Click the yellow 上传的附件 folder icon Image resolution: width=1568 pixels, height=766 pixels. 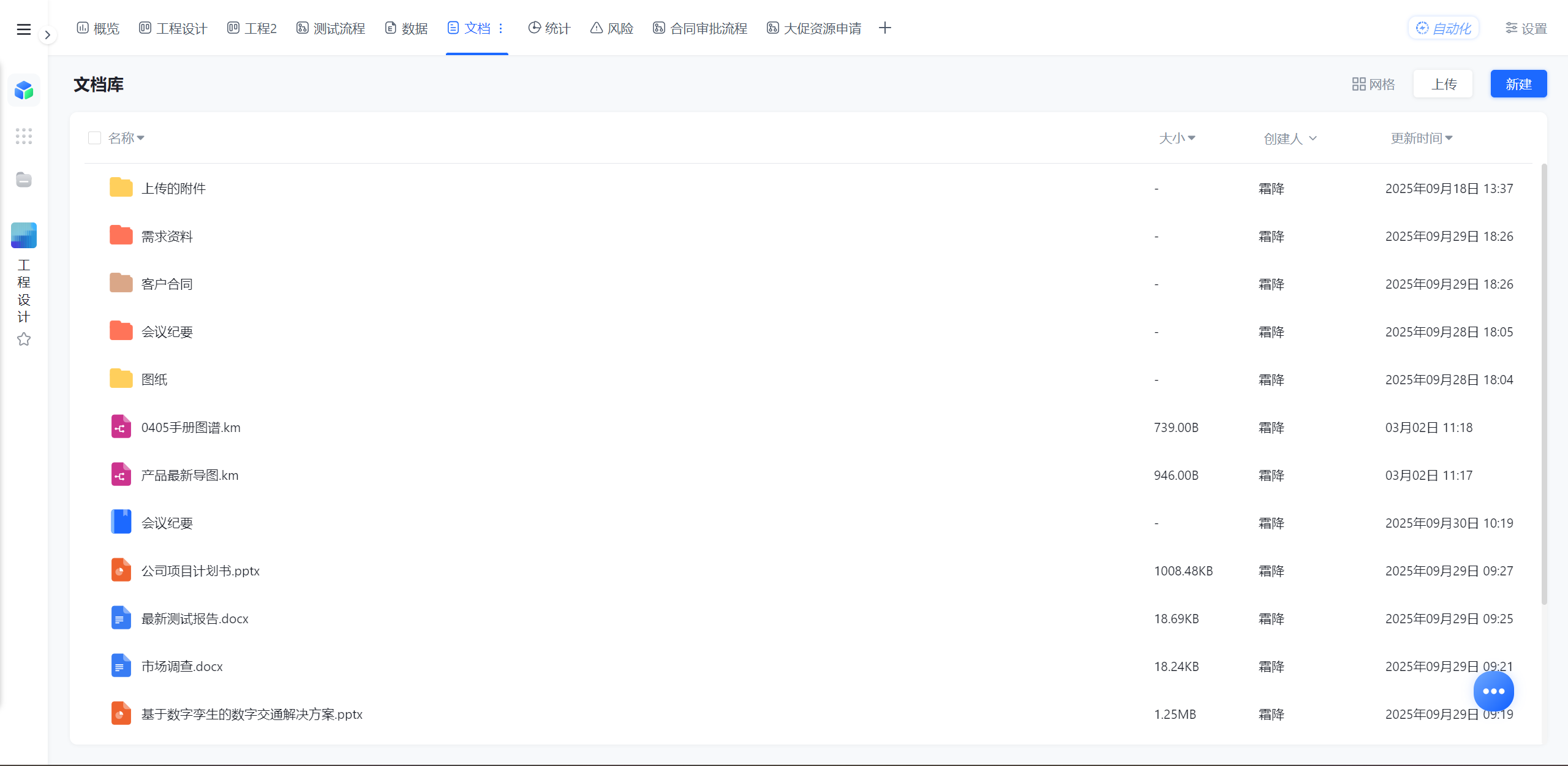(121, 188)
